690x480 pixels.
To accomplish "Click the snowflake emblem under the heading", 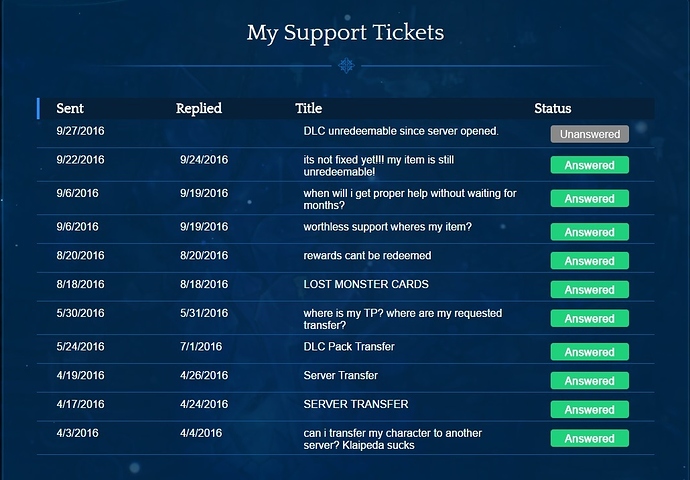I will [346, 66].
